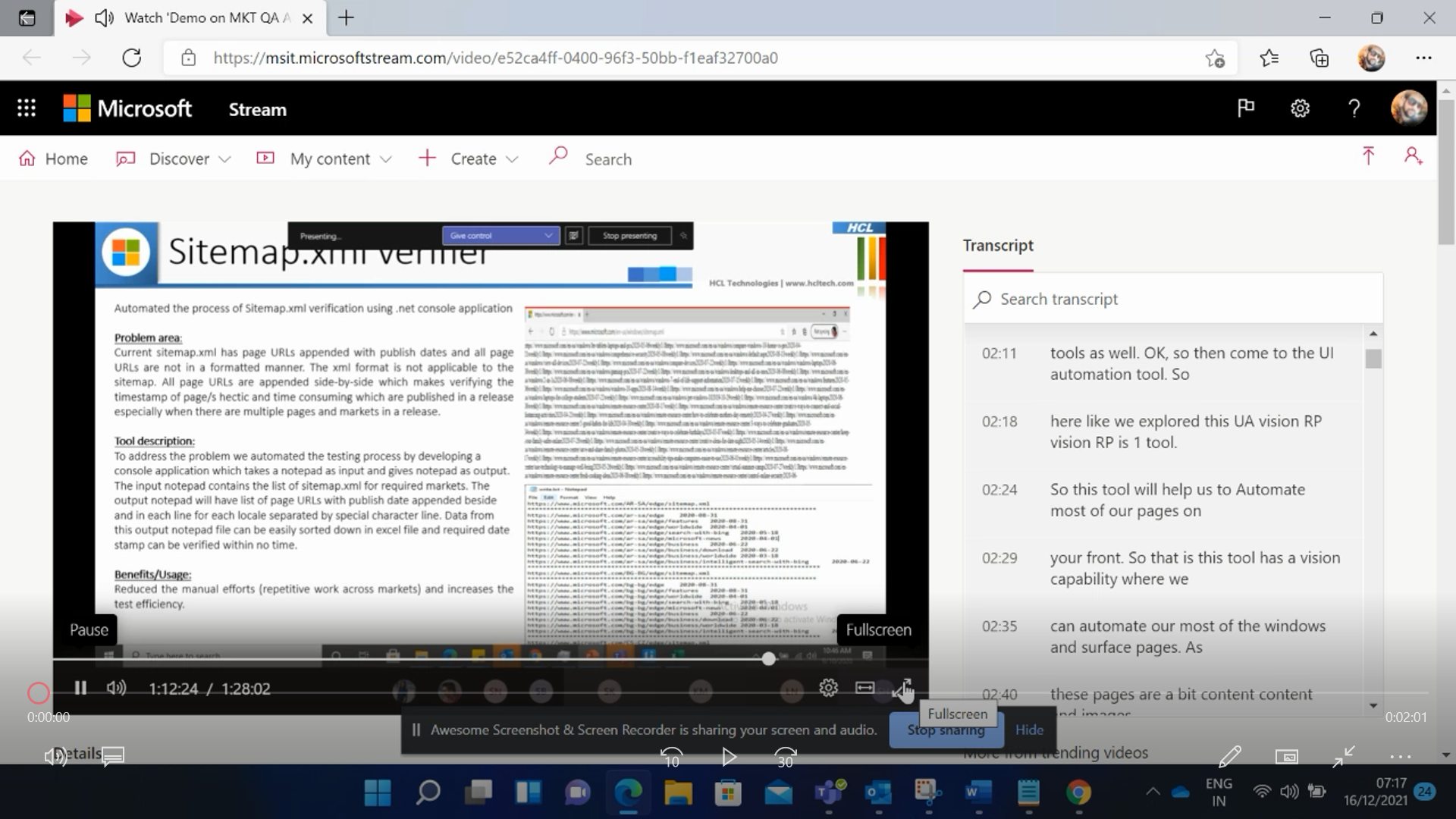The image size is (1456, 819).
Task: Pause the Stream video
Action: (x=80, y=688)
